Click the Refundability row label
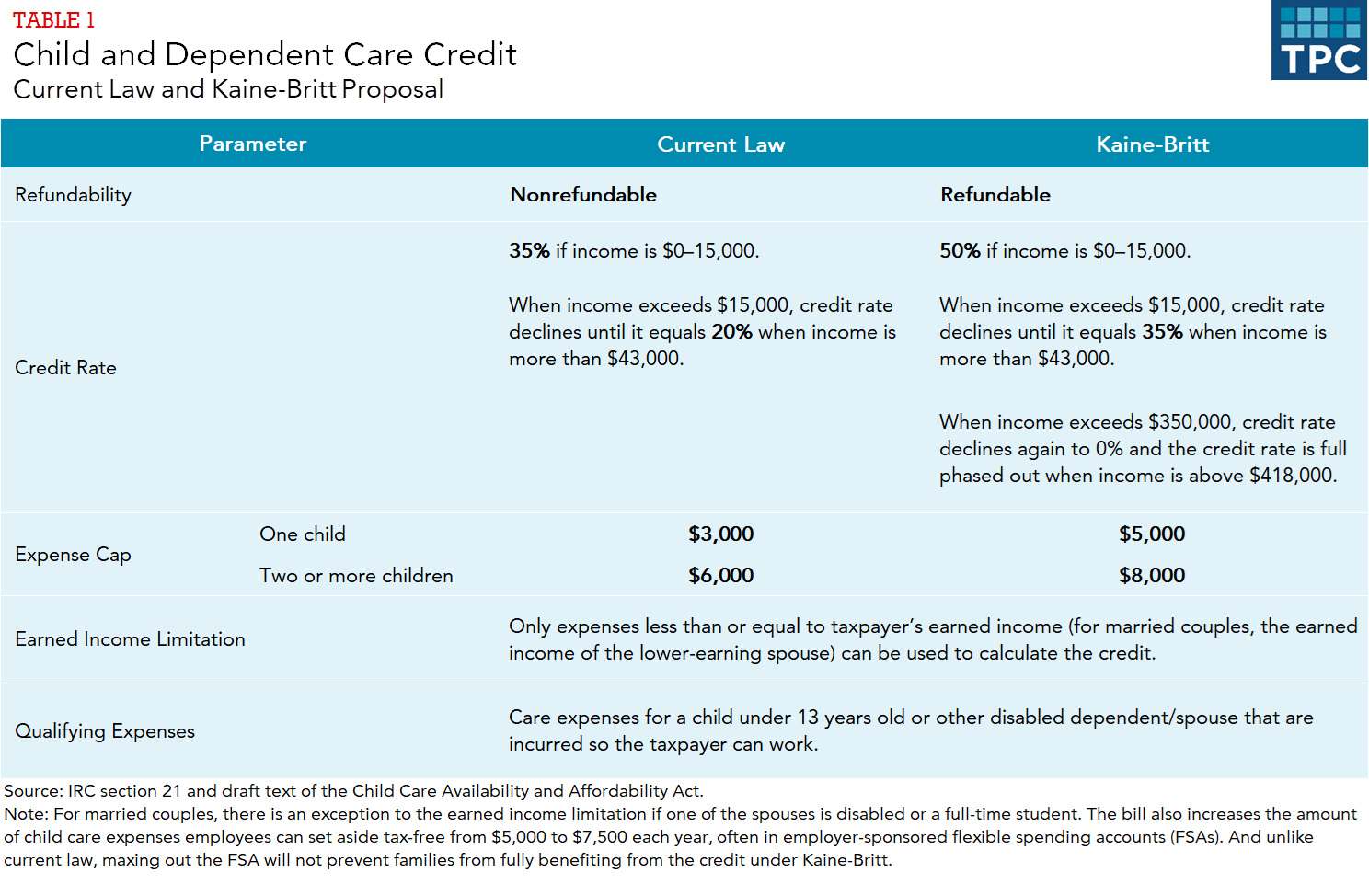 point(74,195)
